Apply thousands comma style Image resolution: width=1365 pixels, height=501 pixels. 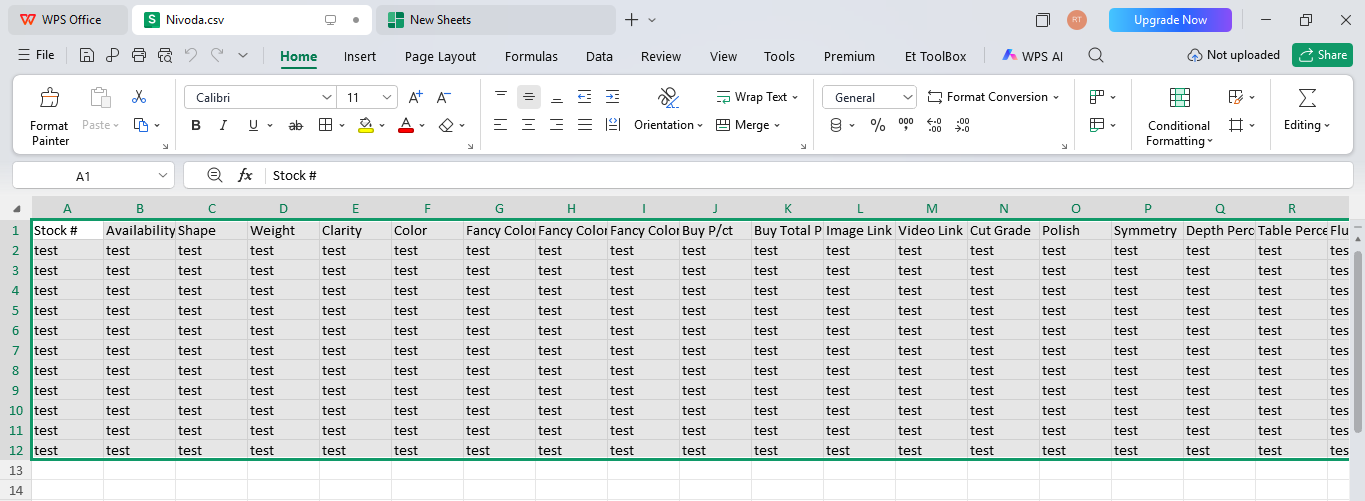pos(906,125)
